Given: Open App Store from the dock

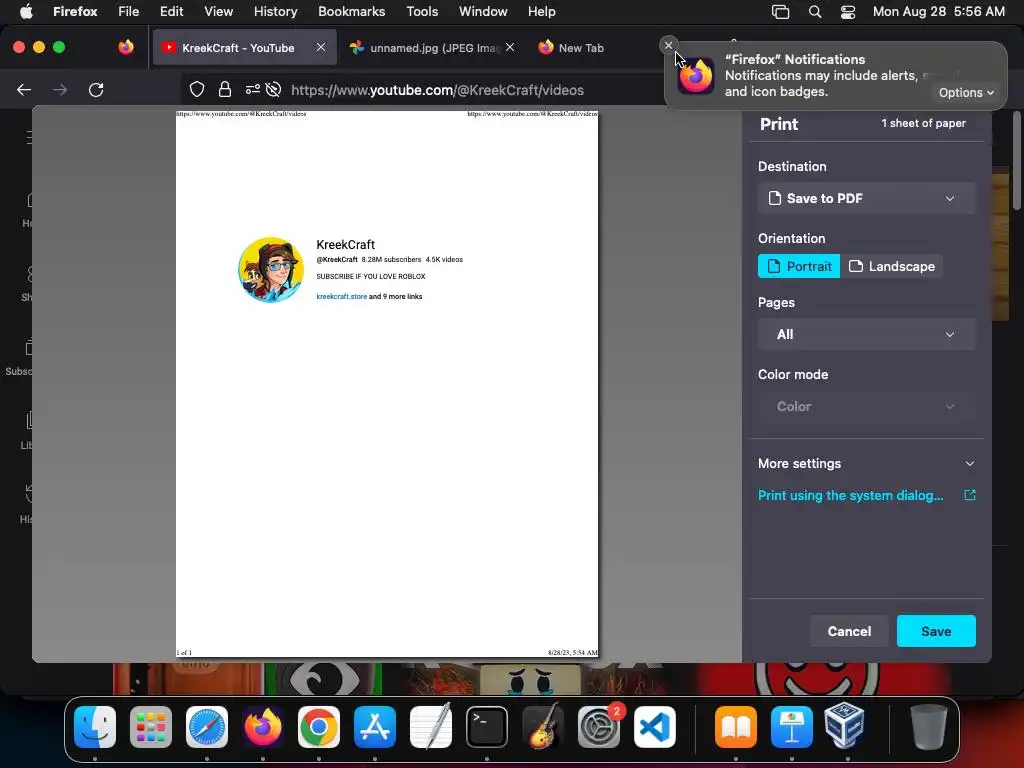Looking at the screenshot, I should [x=375, y=727].
